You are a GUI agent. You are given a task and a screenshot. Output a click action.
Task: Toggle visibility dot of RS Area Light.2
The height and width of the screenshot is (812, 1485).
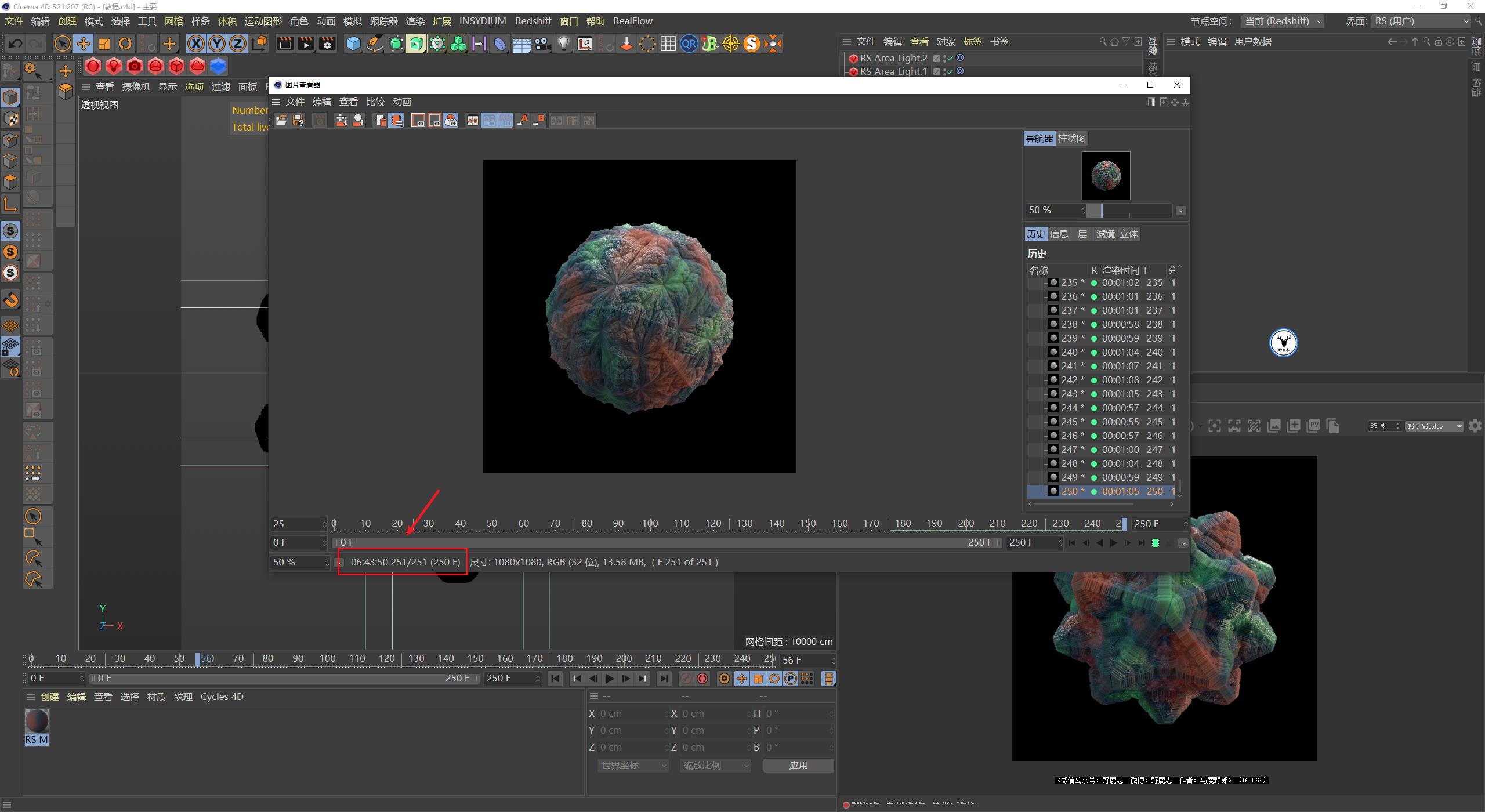tap(960, 57)
